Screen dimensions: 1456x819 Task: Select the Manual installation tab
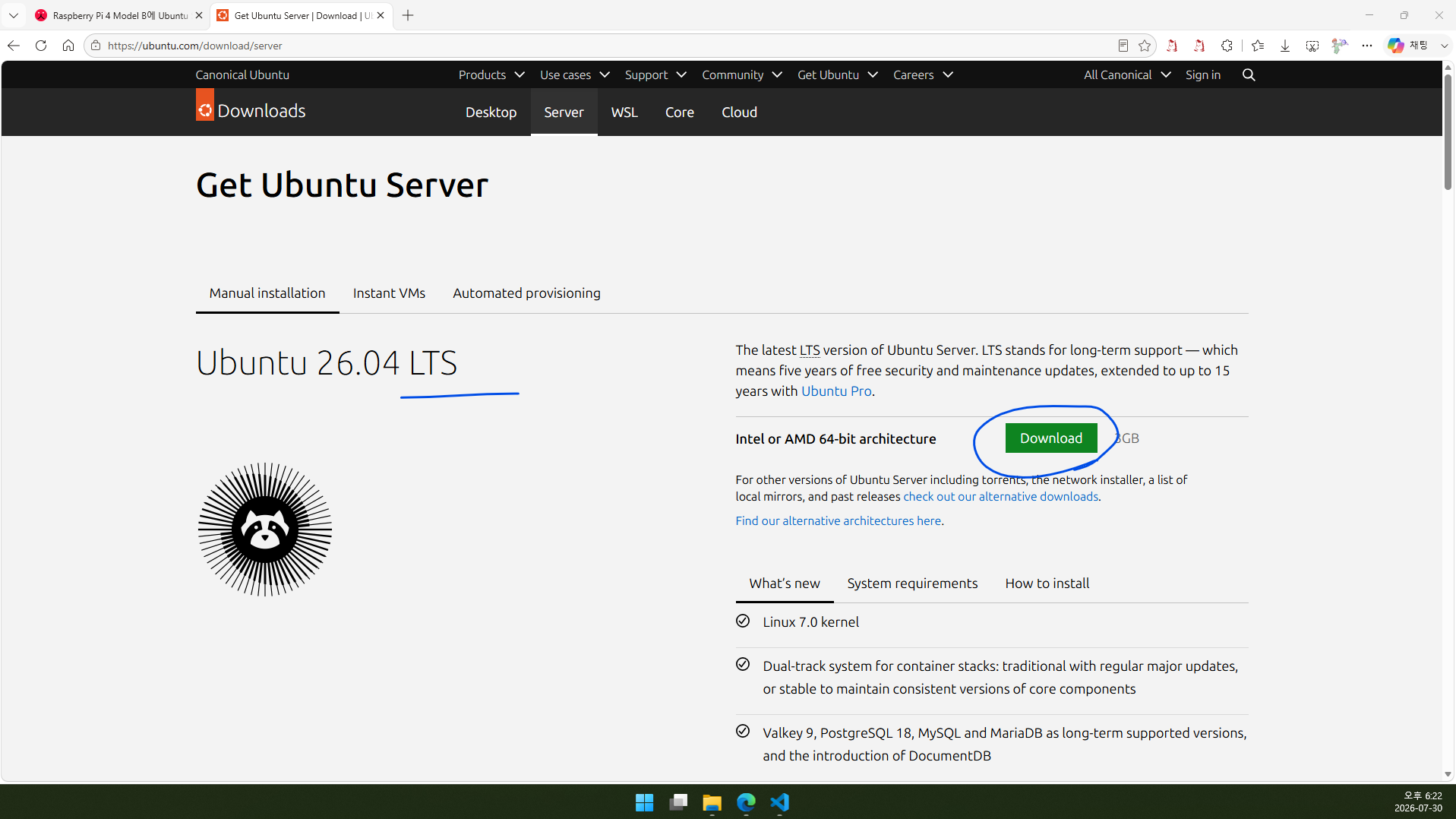[267, 293]
